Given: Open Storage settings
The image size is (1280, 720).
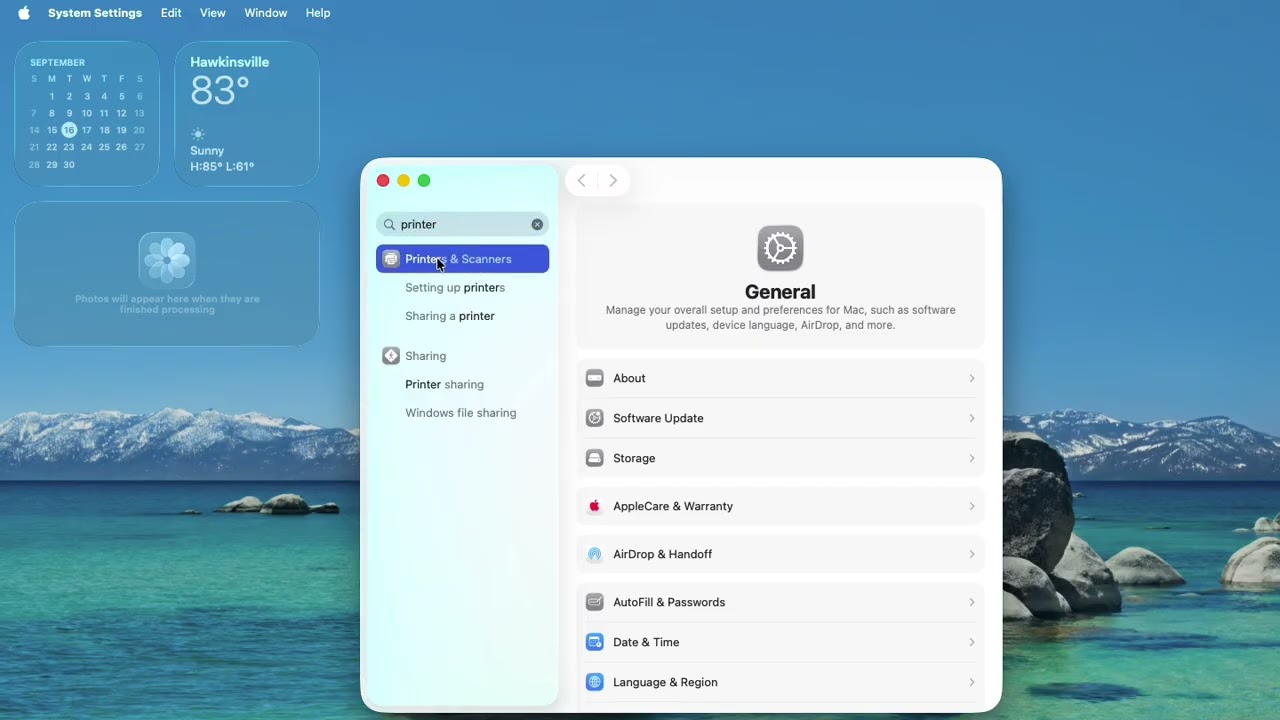Looking at the screenshot, I should coord(780,458).
